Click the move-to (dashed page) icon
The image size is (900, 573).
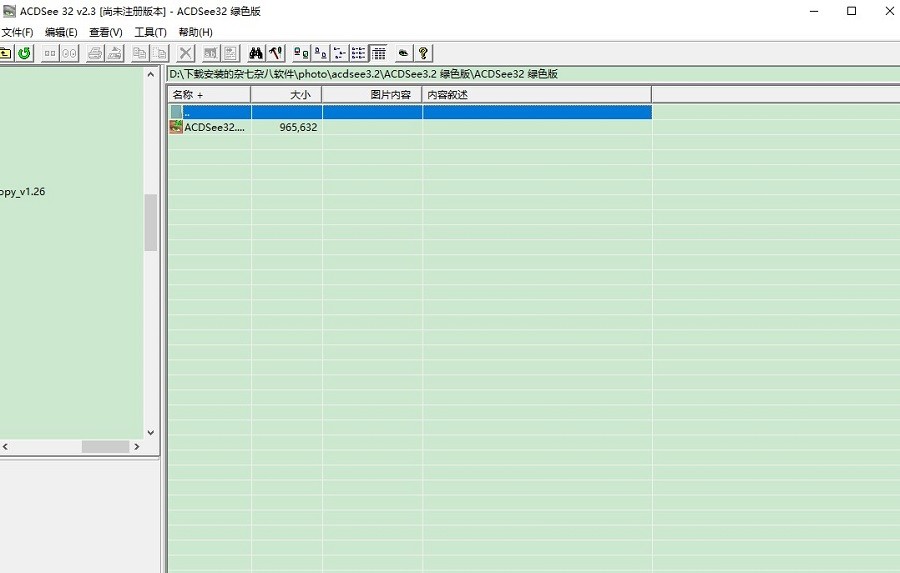pos(159,53)
